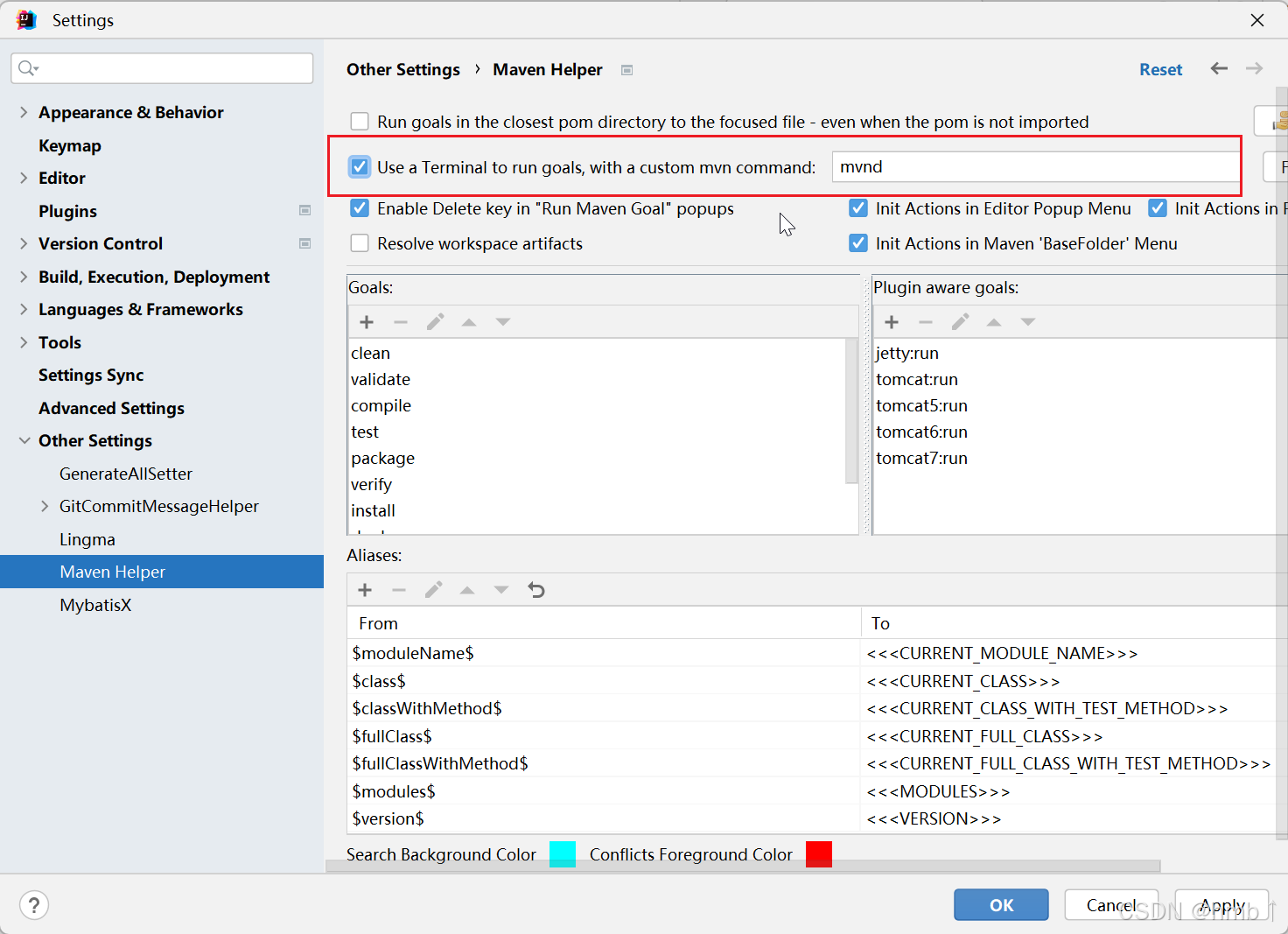The height and width of the screenshot is (934, 1288).
Task: Click the settings search field
Action: coord(162,68)
